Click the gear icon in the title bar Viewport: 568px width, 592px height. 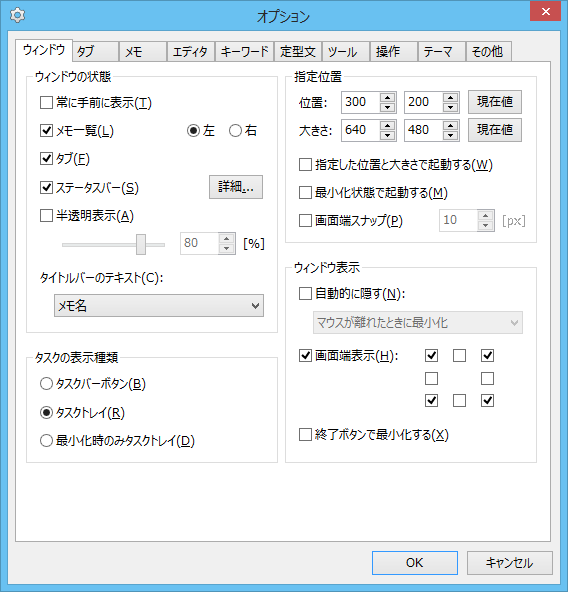pyautogui.click(x=17, y=15)
